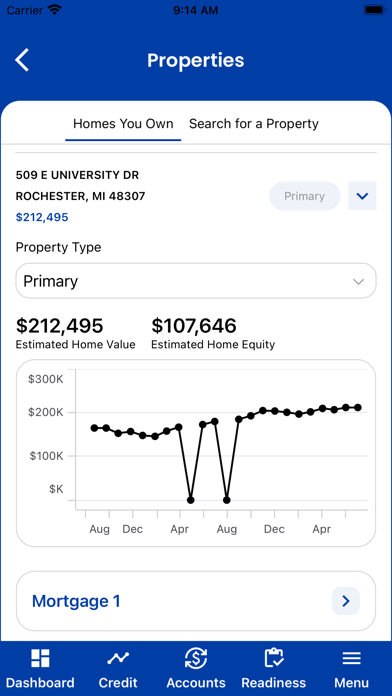Select the Mortgage 1 title

pos(76,601)
